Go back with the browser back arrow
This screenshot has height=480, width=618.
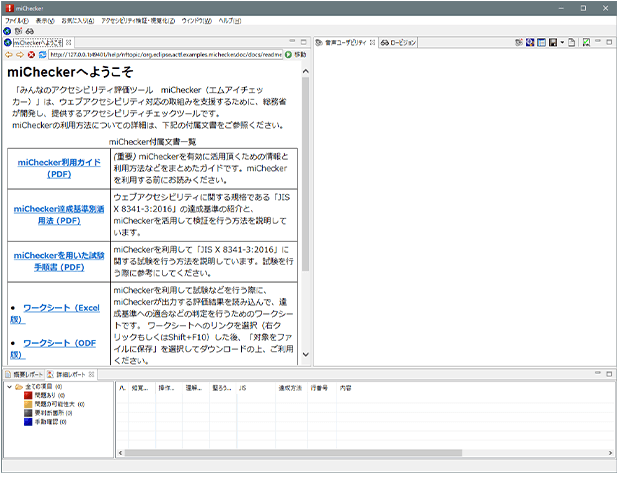(8, 55)
